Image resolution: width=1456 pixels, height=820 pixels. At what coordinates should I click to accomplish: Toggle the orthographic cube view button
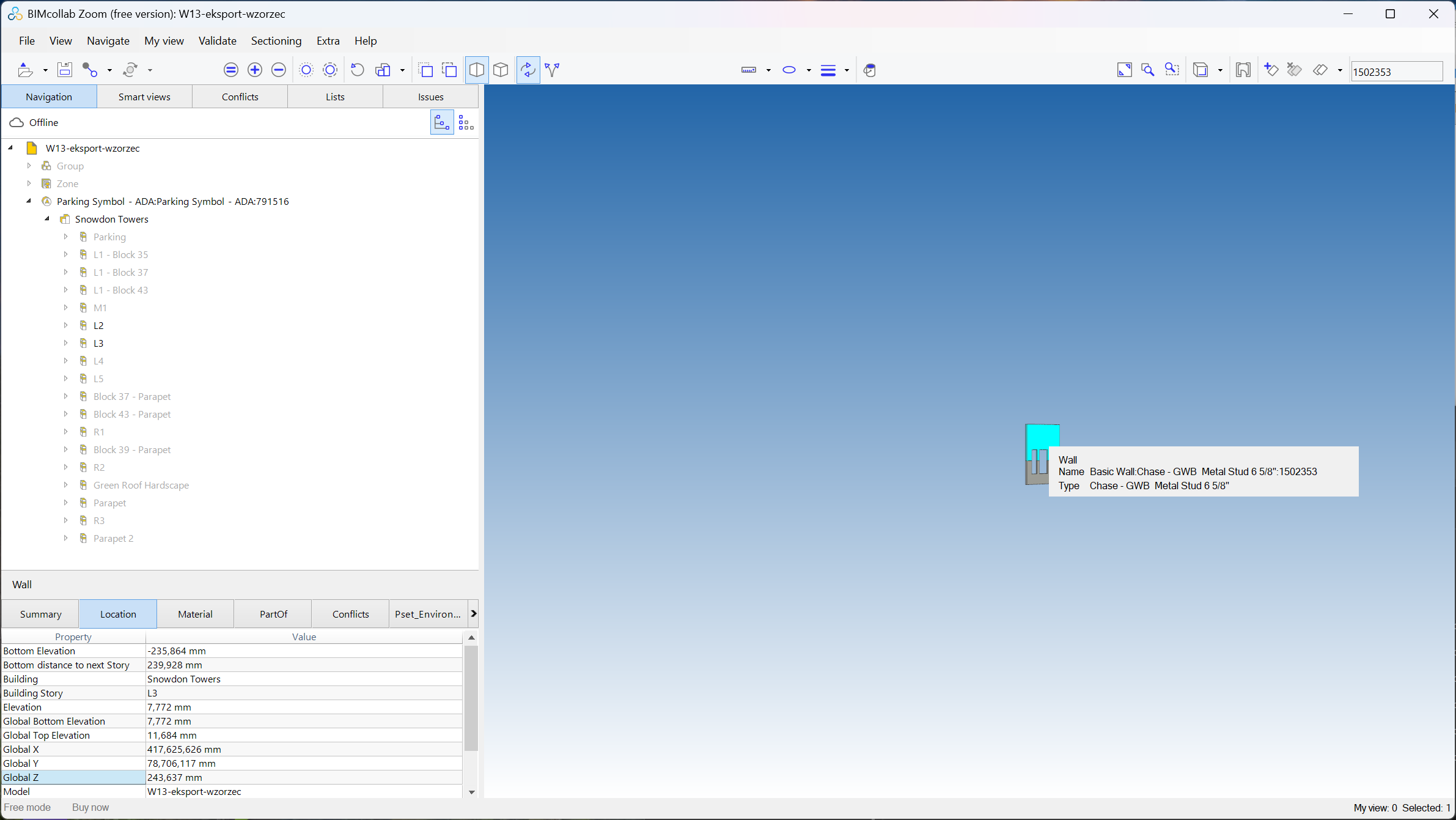pyautogui.click(x=501, y=70)
